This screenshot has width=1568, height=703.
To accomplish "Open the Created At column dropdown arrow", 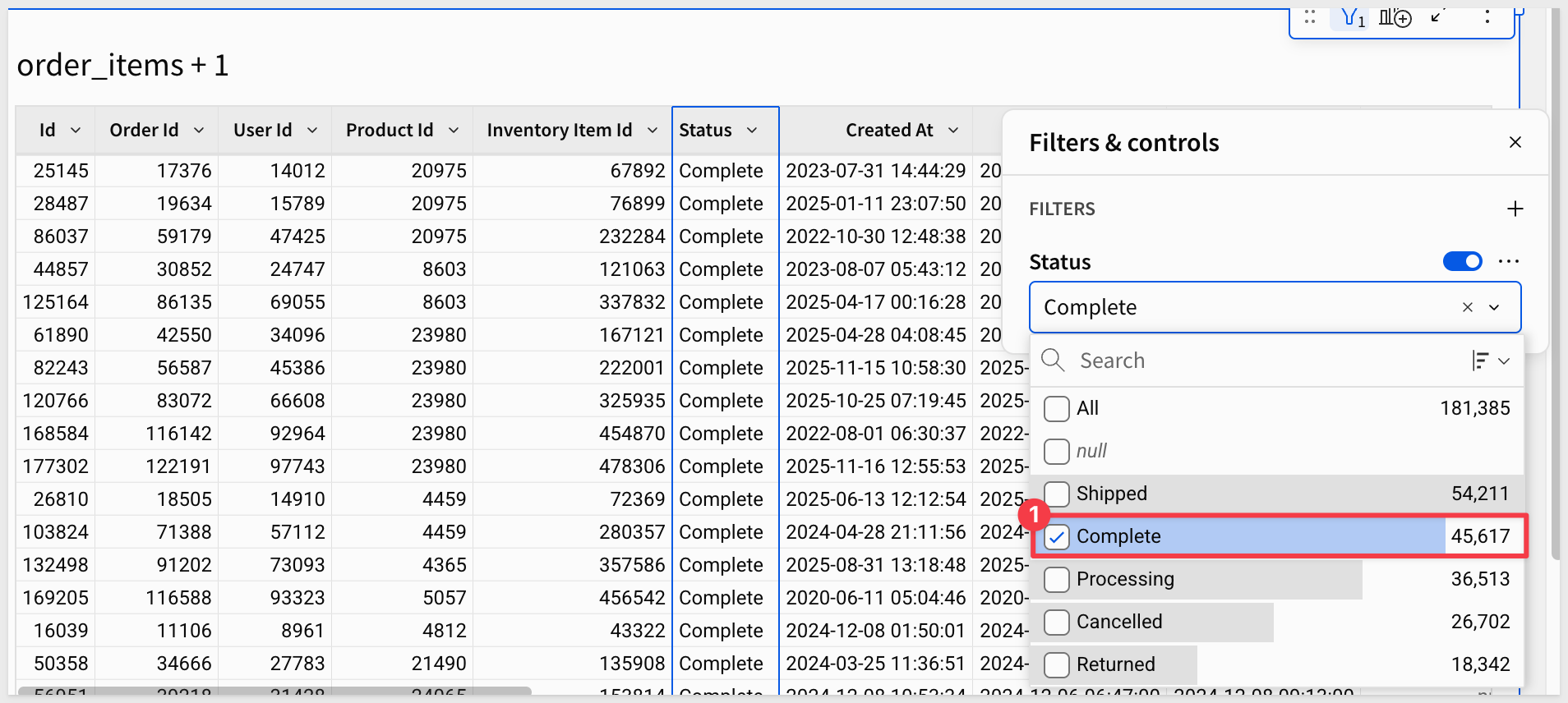I will (953, 131).
